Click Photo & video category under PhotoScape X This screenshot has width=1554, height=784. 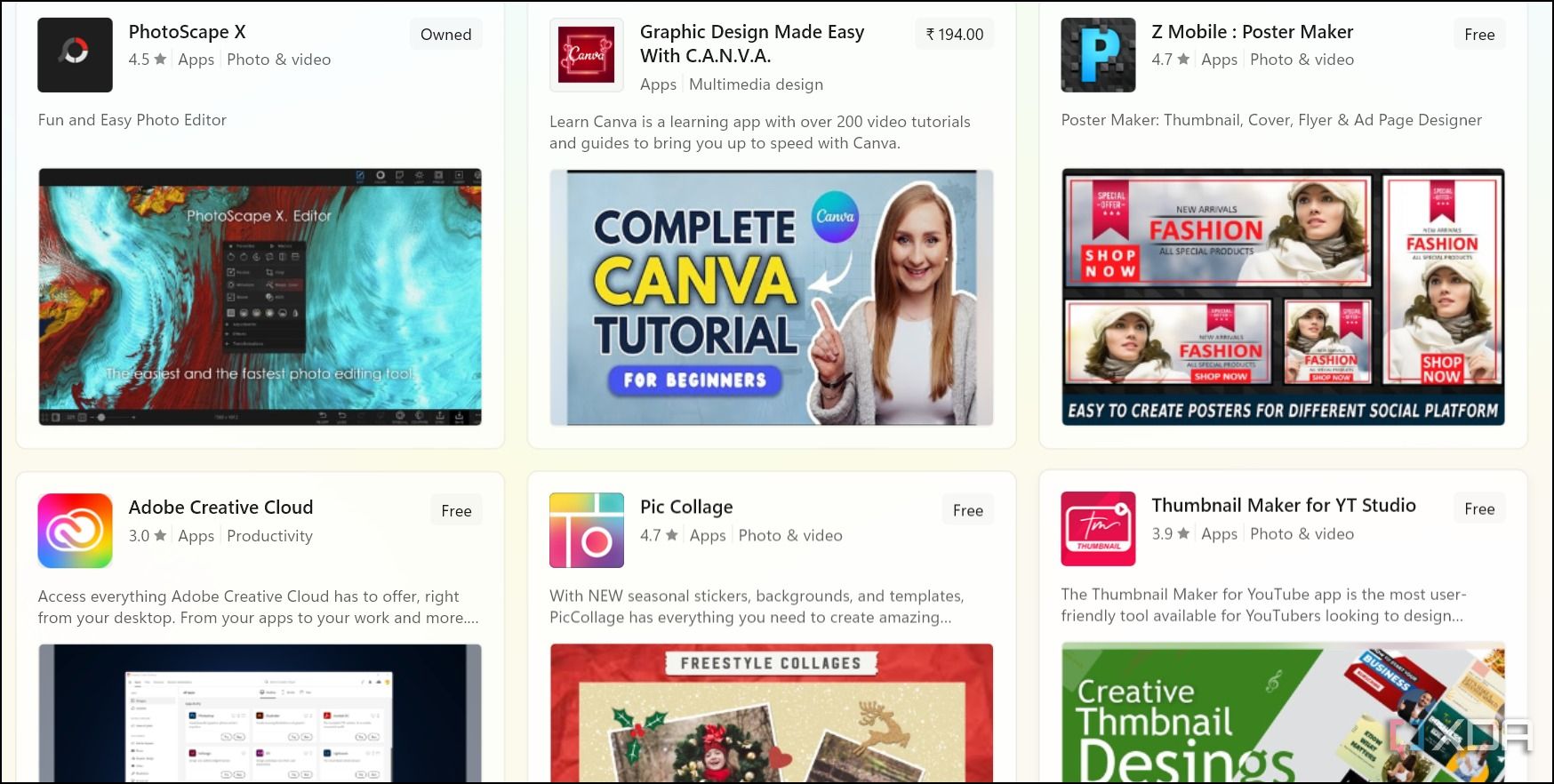coord(279,60)
